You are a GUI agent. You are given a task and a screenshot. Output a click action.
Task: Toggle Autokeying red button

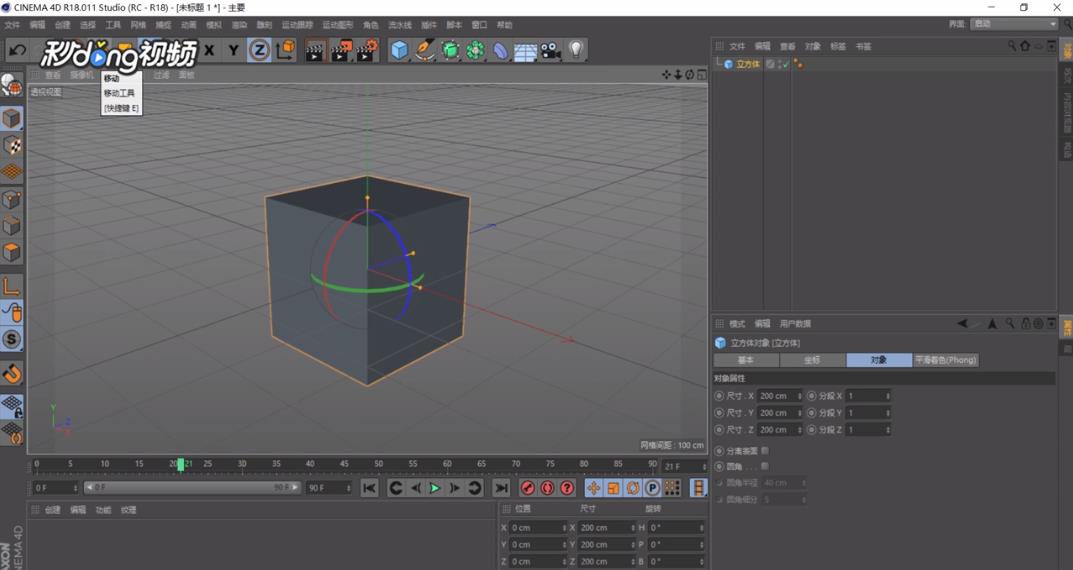(x=547, y=488)
